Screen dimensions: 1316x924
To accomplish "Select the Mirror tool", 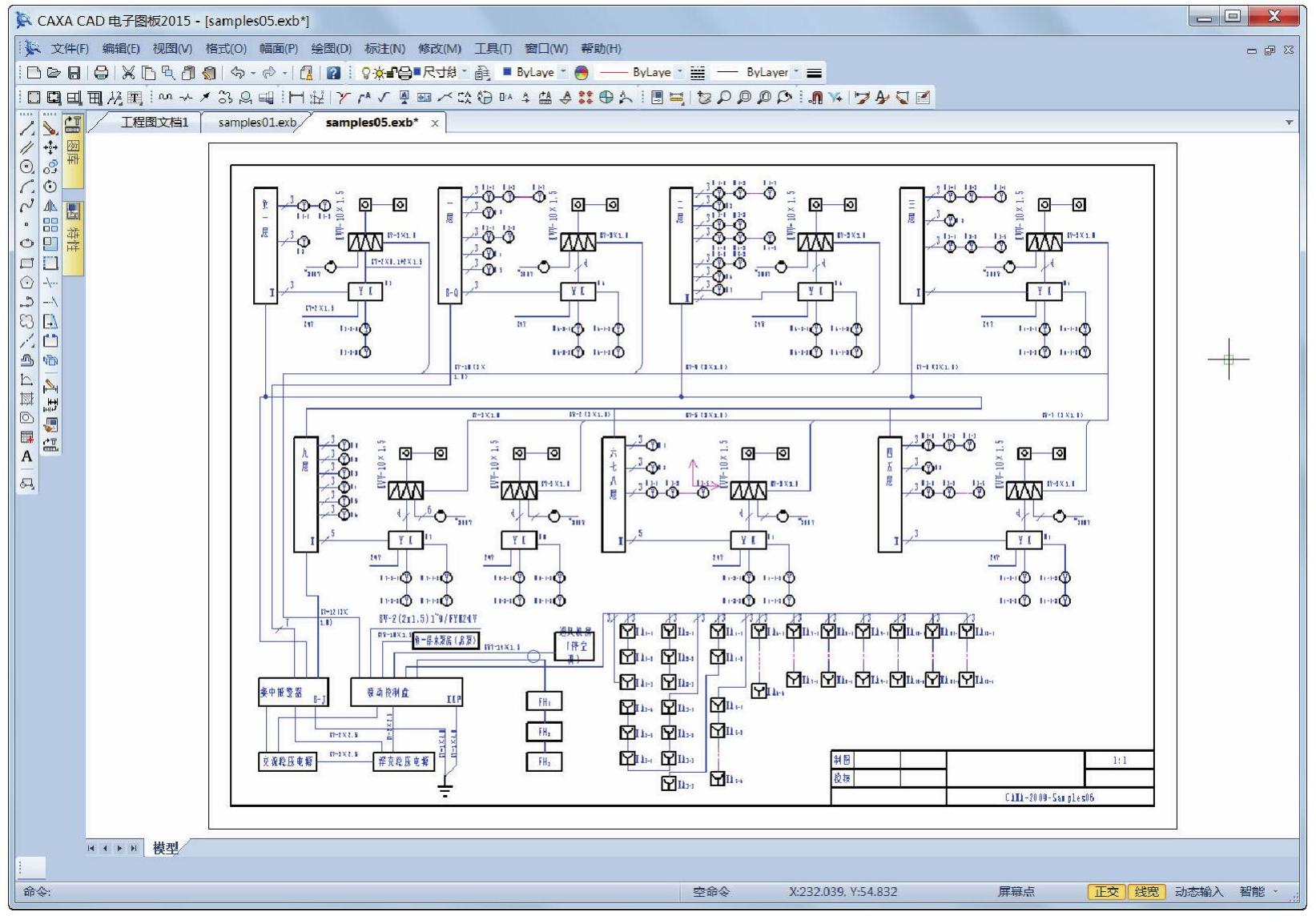I will [x=50, y=206].
